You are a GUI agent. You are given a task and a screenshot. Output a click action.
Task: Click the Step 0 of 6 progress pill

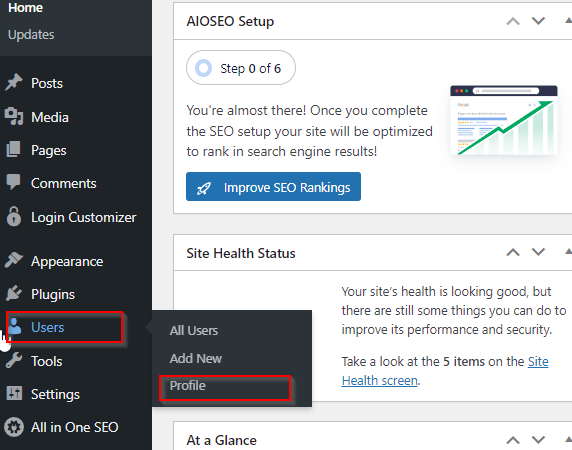241,68
